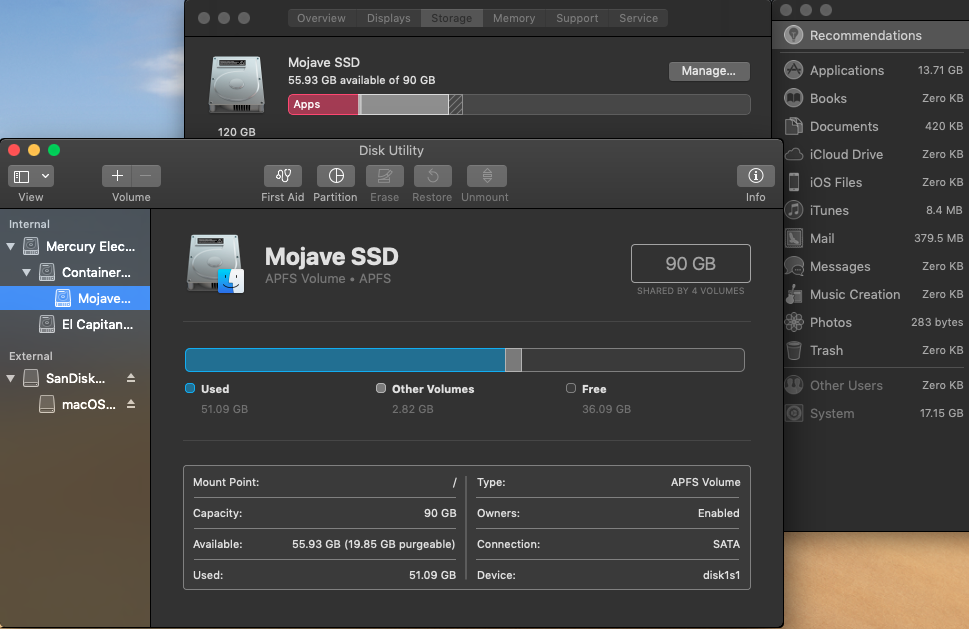Viewport: 969px width, 629px height.
Task: Unmount the selected volume
Action: coord(487,176)
